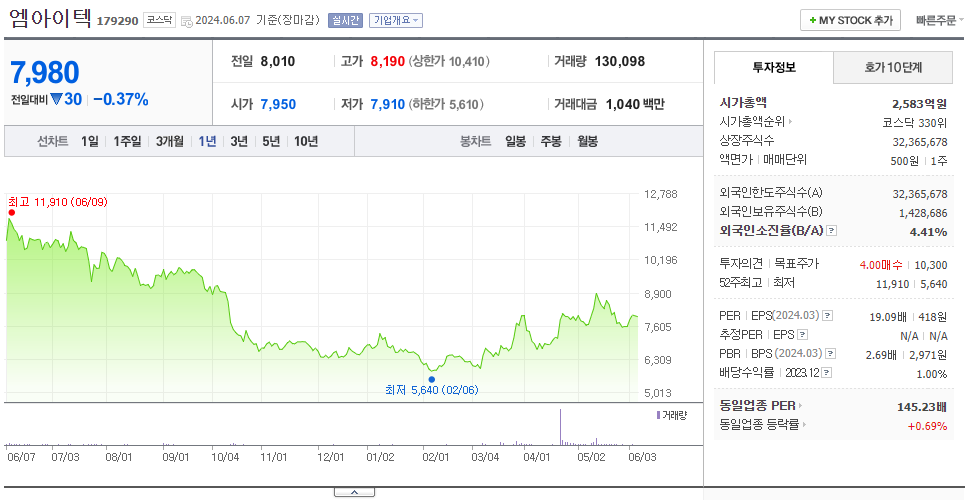Viewport: 968px width, 500px height.
Task: Select the 1일 line chart period
Action: click(90, 141)
